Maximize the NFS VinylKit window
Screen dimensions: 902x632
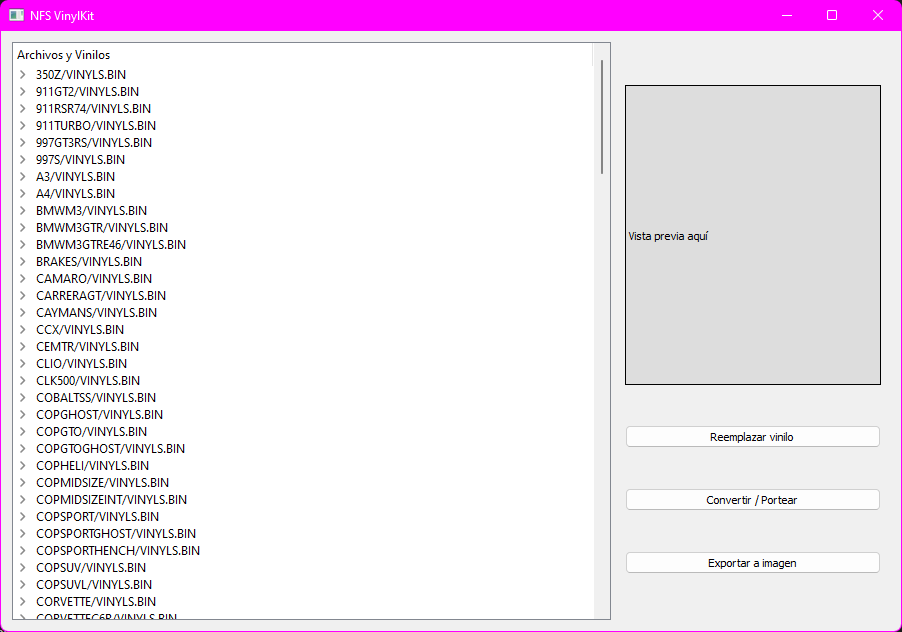[832, 16]
